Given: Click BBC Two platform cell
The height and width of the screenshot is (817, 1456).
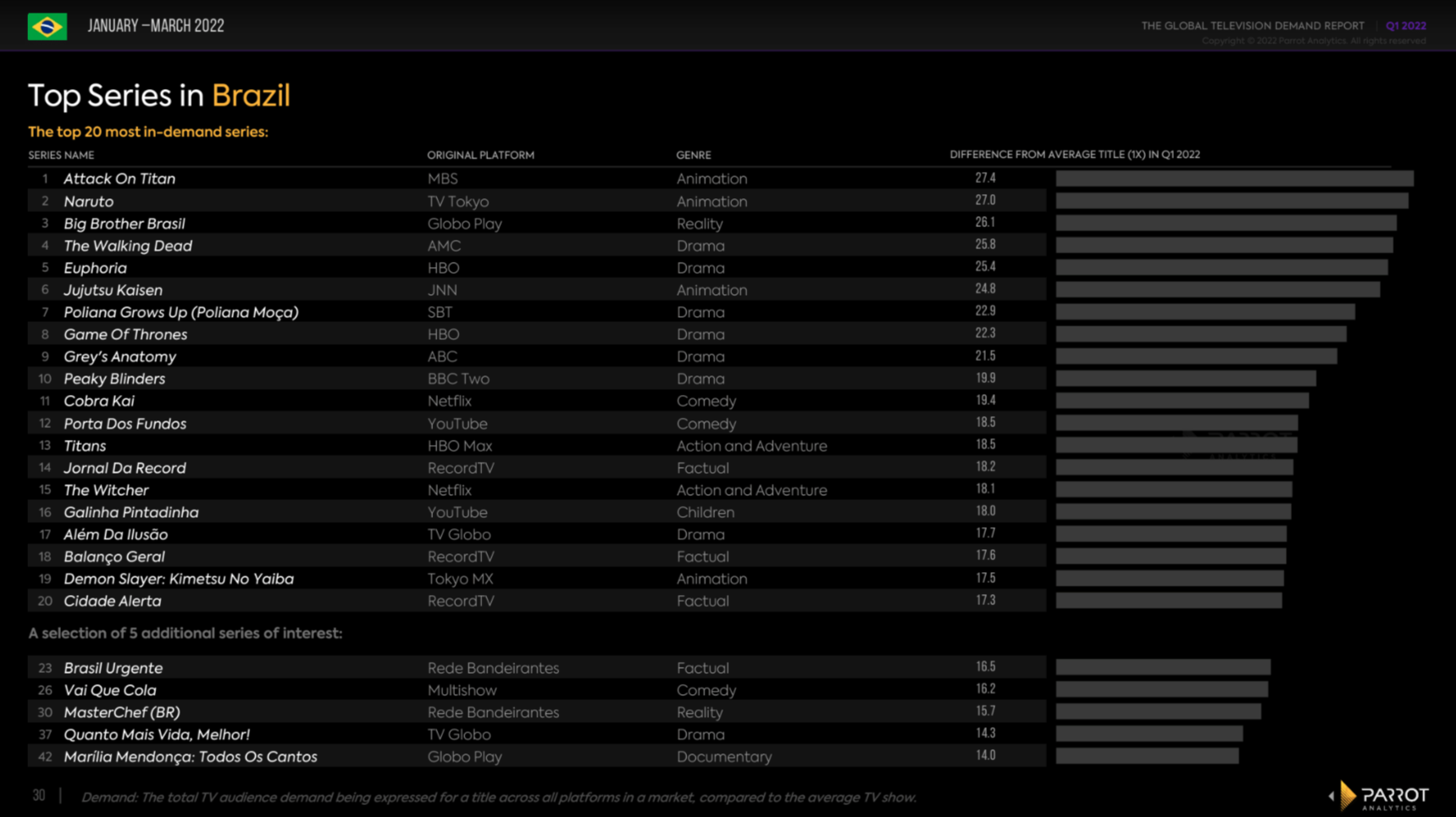Looking at the screenshot, I should 458,379.
